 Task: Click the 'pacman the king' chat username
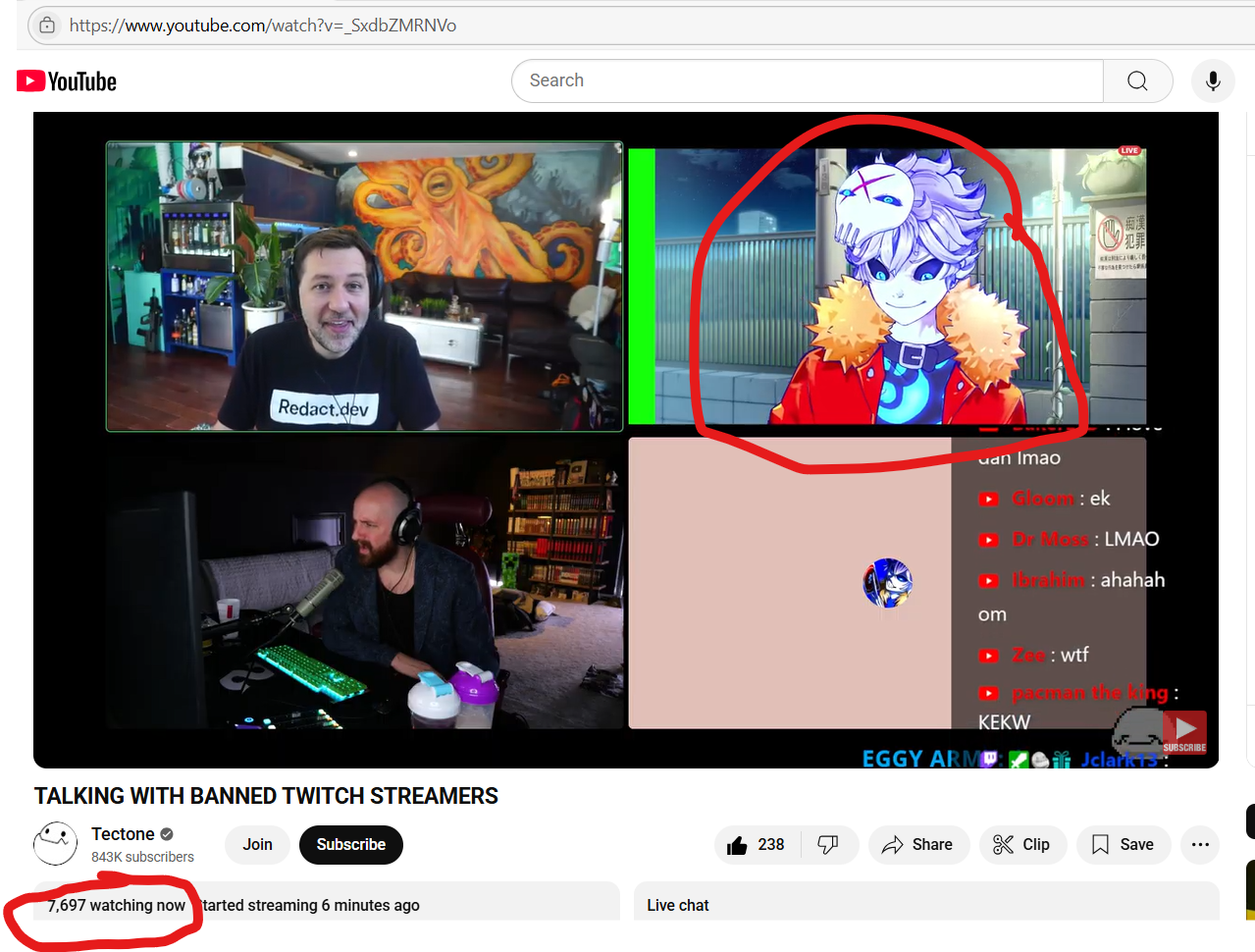pos(1090,693)
